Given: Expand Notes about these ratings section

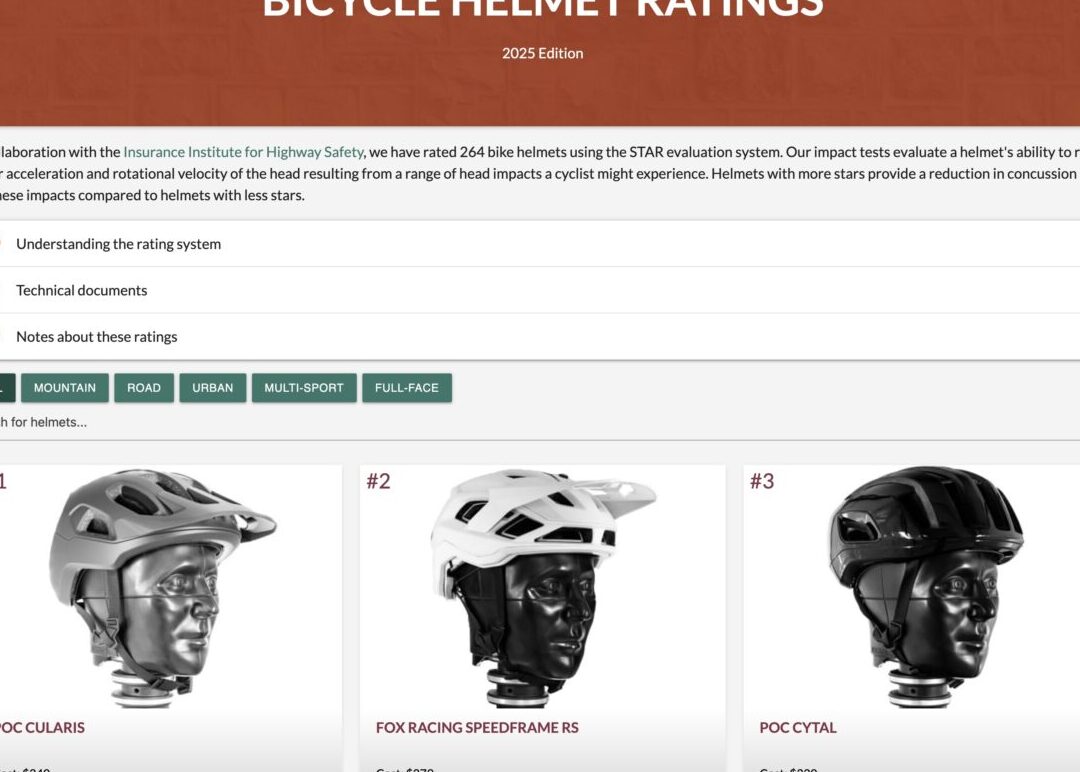Looking at the screenshot, I should tap(540, 337).
